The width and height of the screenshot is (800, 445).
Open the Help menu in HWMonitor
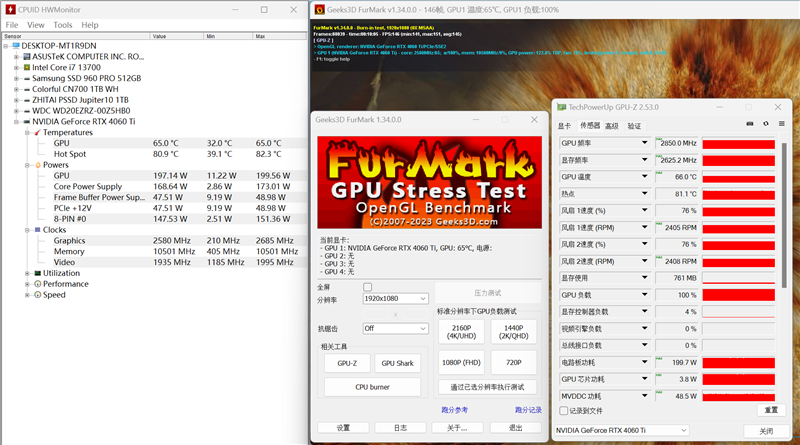tap(90, 25)
